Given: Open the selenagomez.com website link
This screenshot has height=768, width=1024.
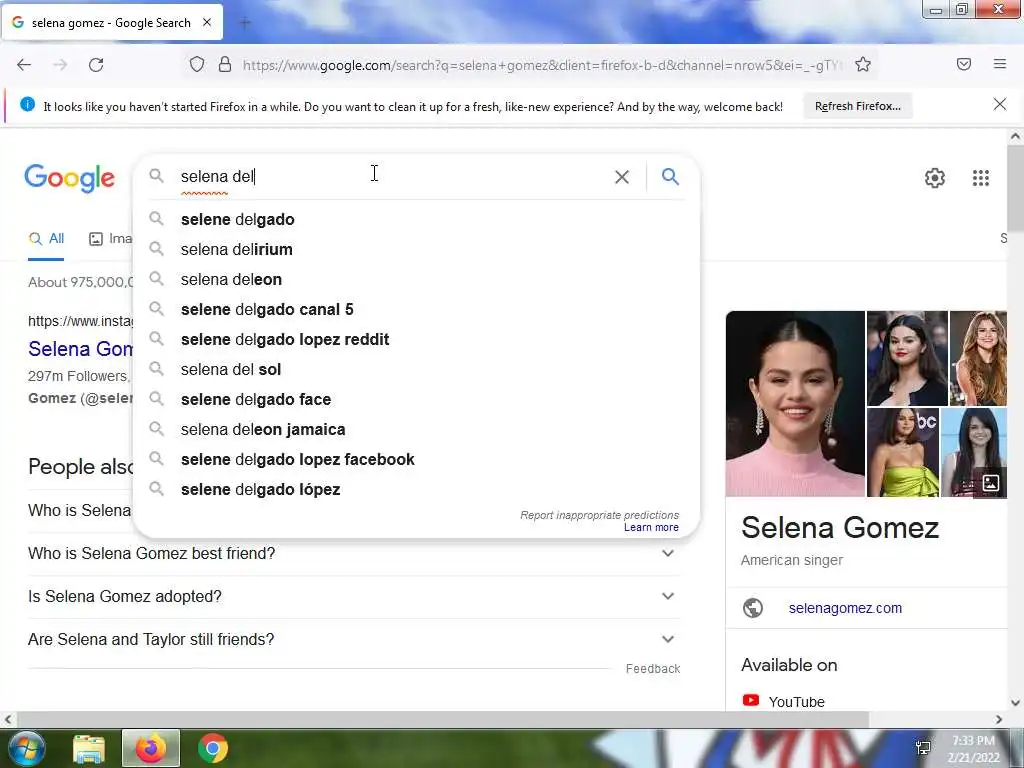Looking at the screenshot, I should coord(845,608).
